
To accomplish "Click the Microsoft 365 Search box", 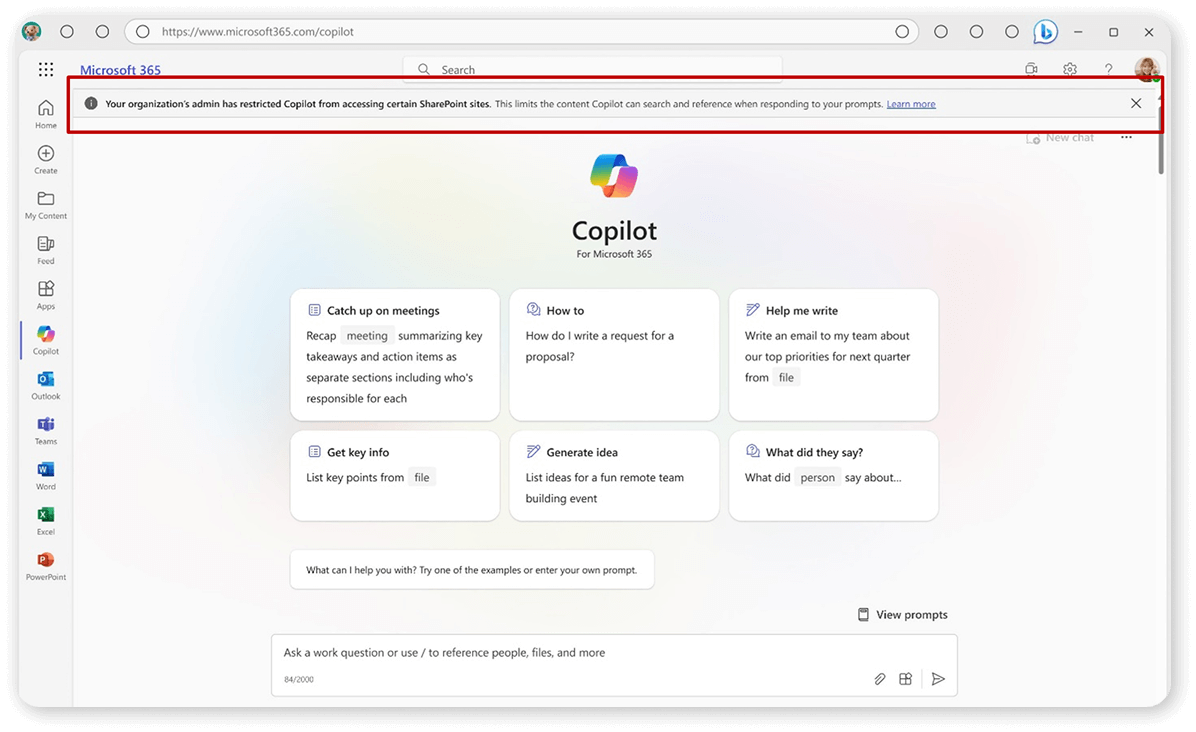I will coord(593,69).
